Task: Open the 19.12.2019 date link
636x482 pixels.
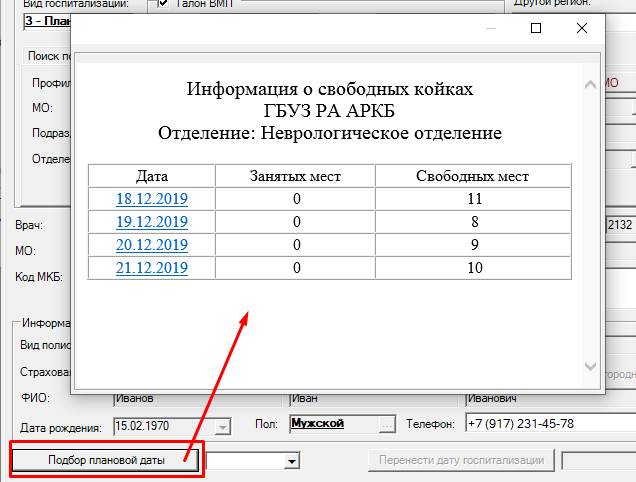Action: coord(152,222)
